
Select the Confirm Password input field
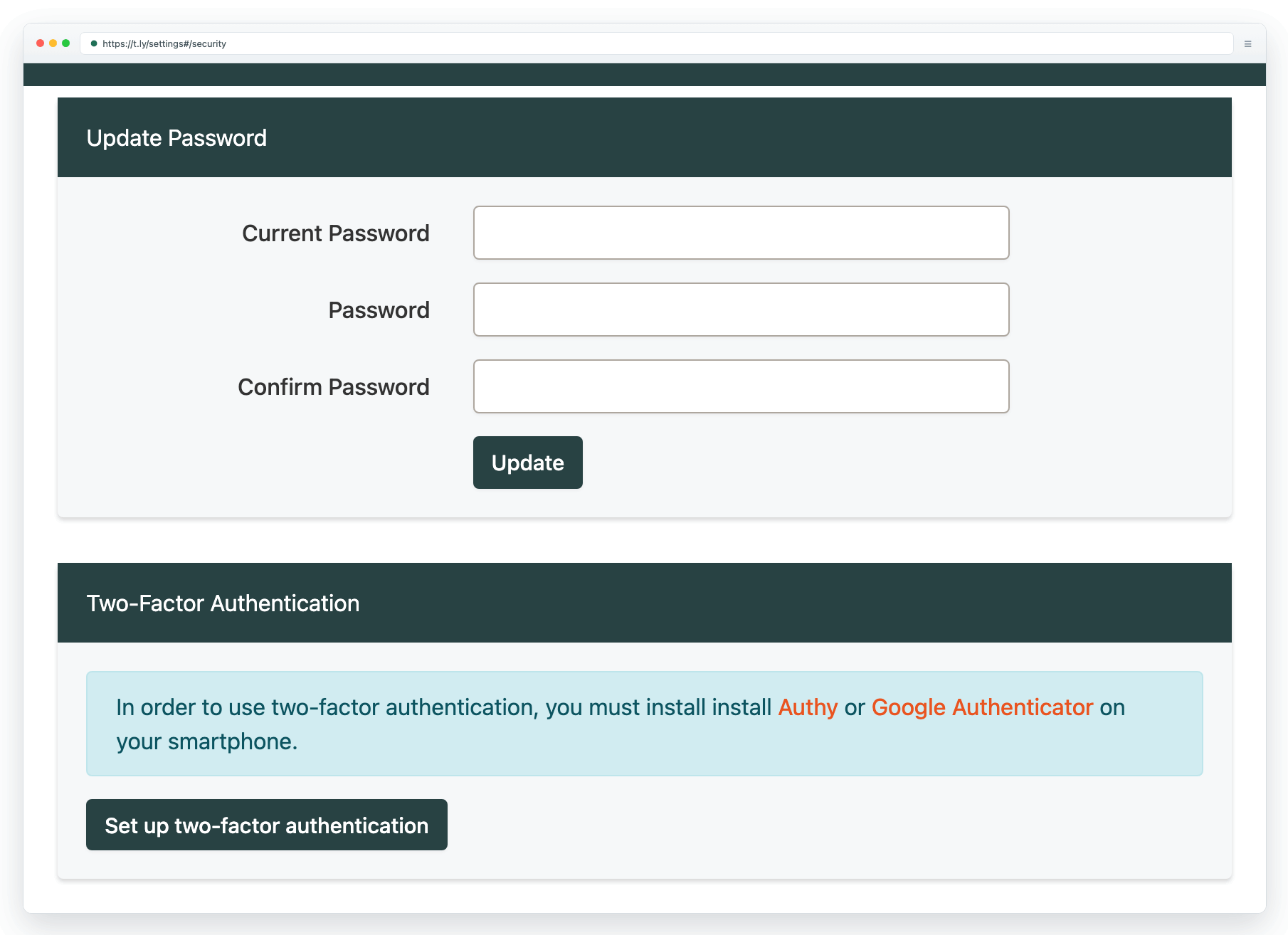coord(741,386)
